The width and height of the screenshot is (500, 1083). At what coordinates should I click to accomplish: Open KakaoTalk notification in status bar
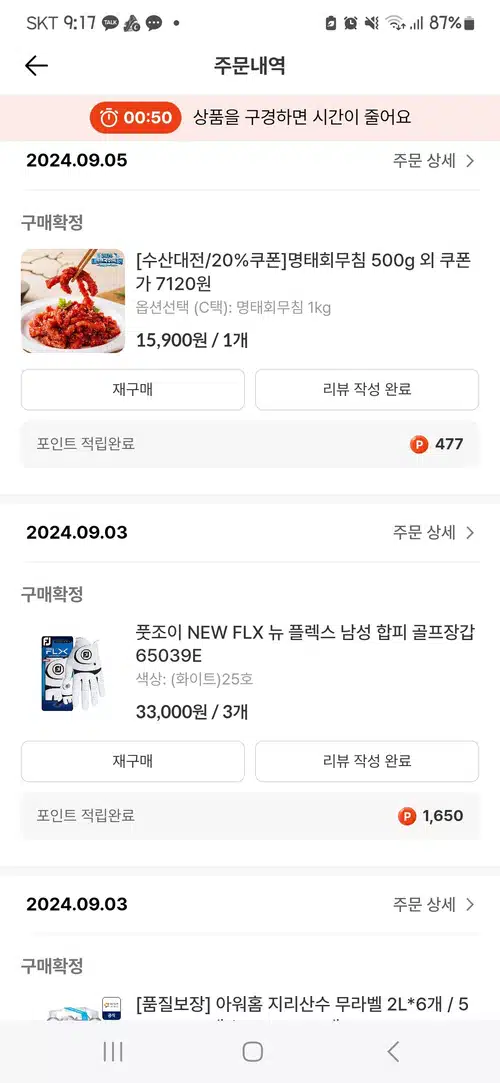(x=110, y=23)
